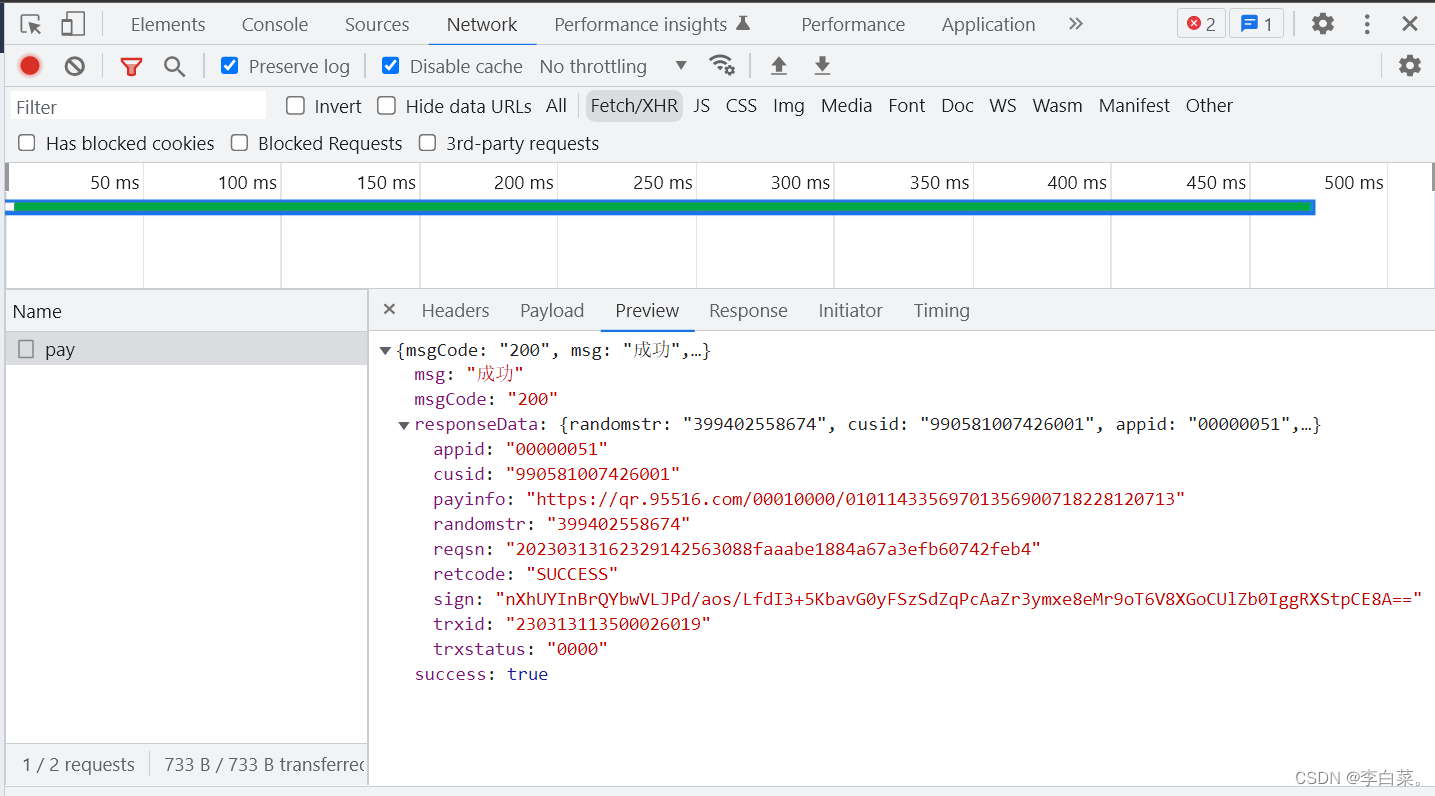
Task: Open the Issues panel via flag badge
Action: 1256,22
